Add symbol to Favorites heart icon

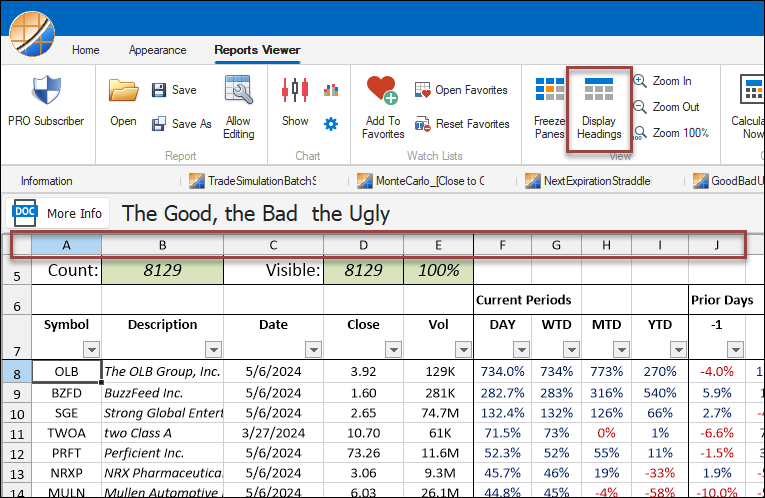382,90
